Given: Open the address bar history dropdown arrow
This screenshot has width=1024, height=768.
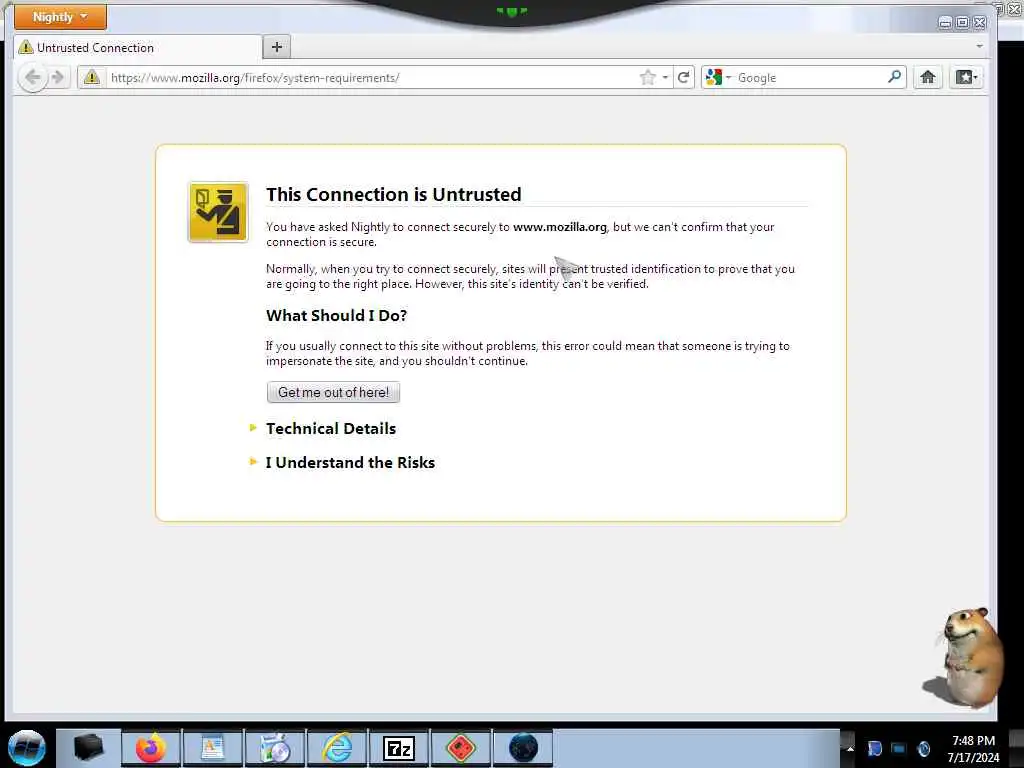Looking at the screenshot, I should click(x=665, y=78).
